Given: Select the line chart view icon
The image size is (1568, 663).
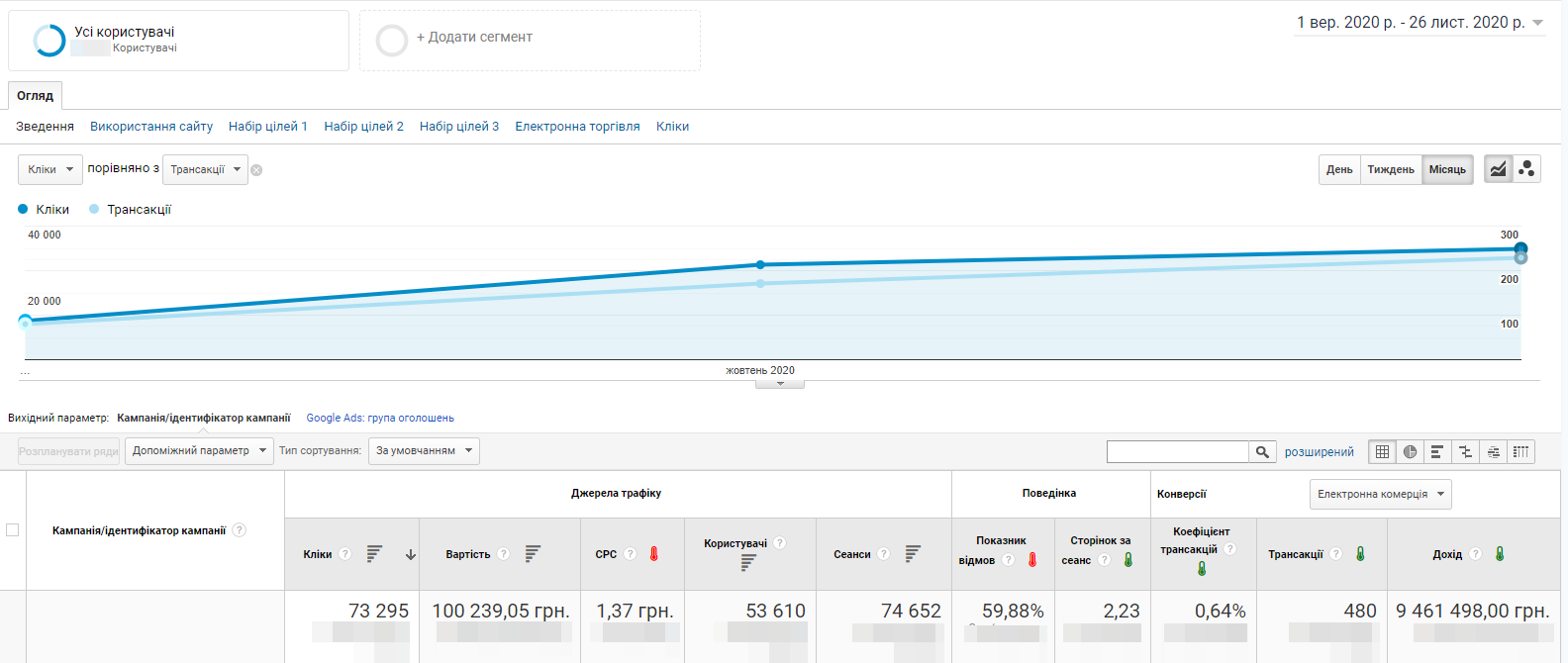Looking at the screenshot, I should (1499, 169).
